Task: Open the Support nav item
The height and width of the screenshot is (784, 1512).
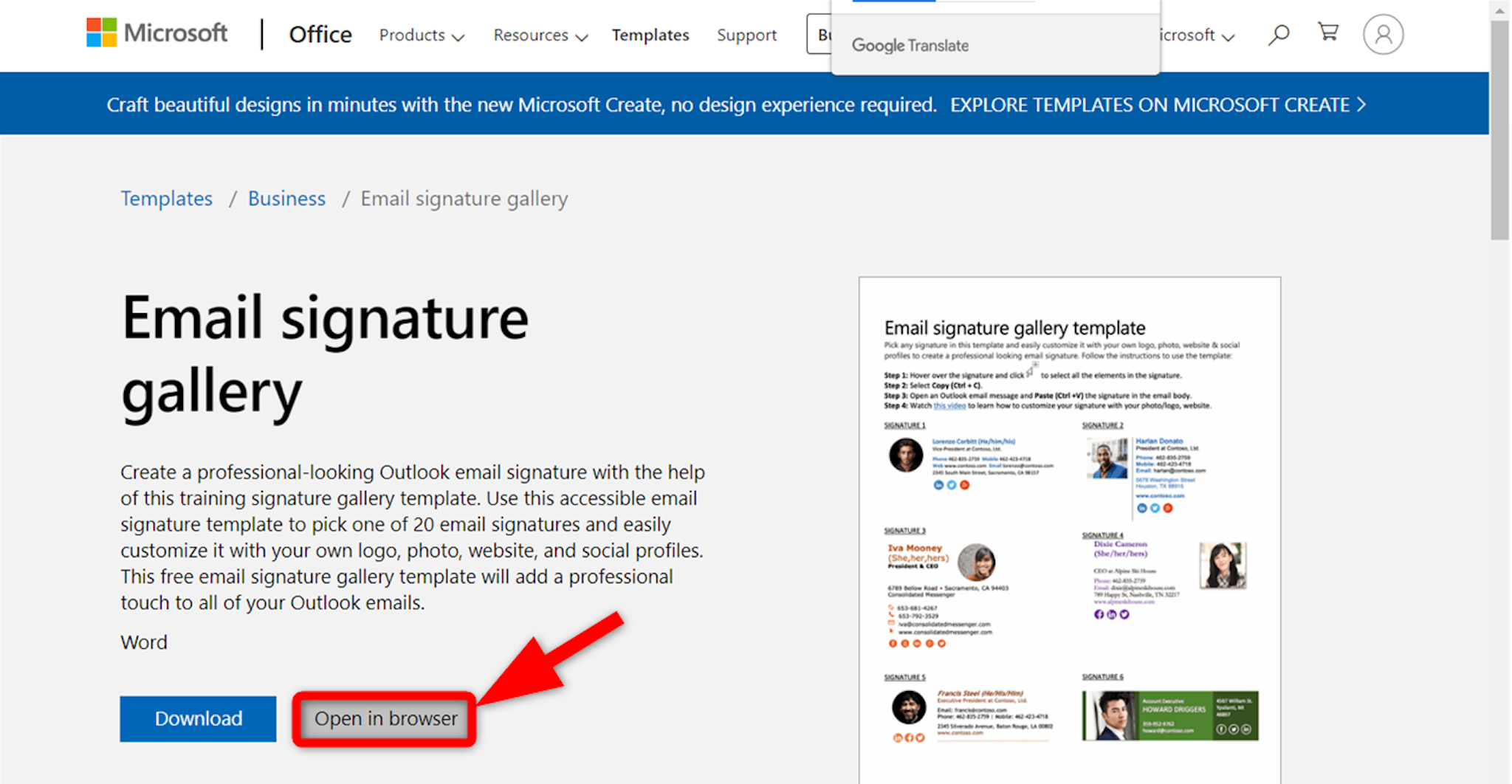Action: coord(746,35)
